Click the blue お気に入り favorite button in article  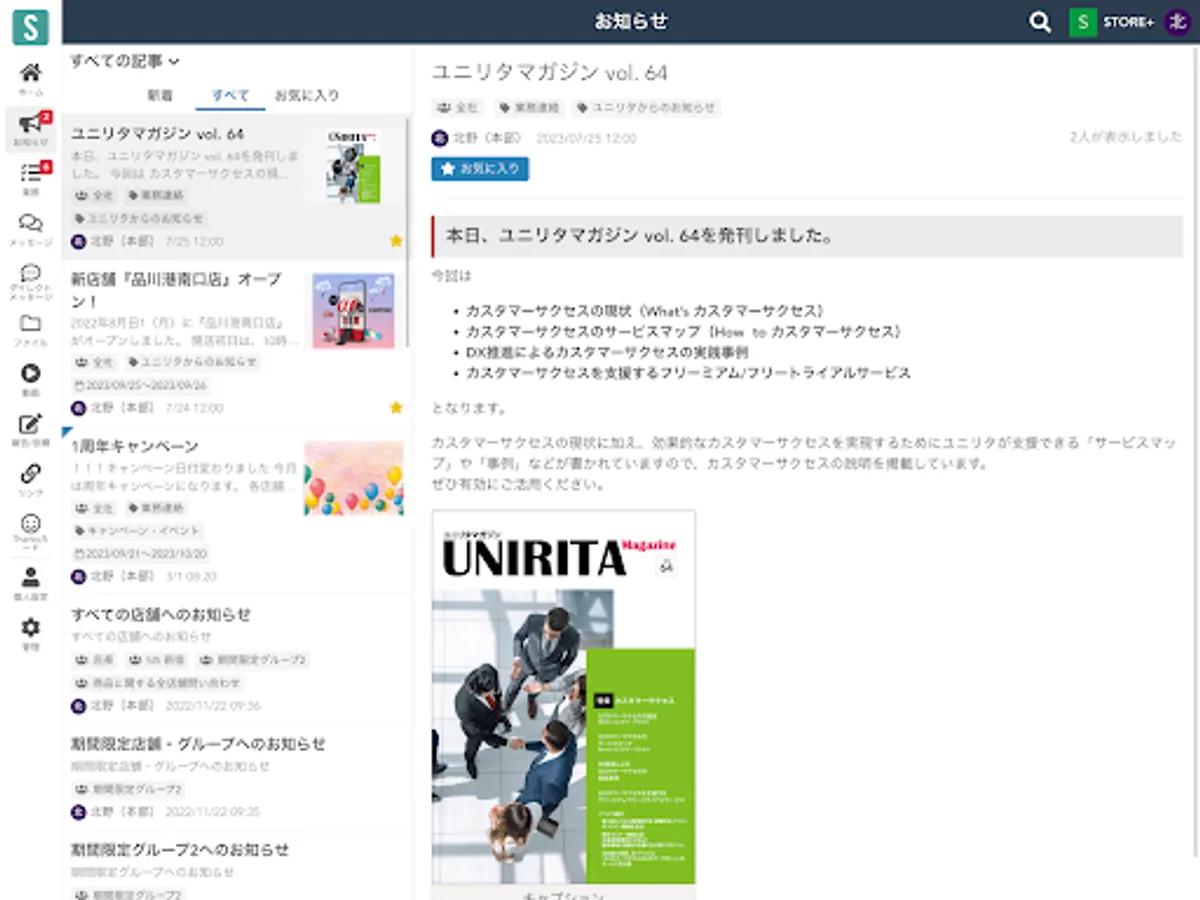pos(480,169)
